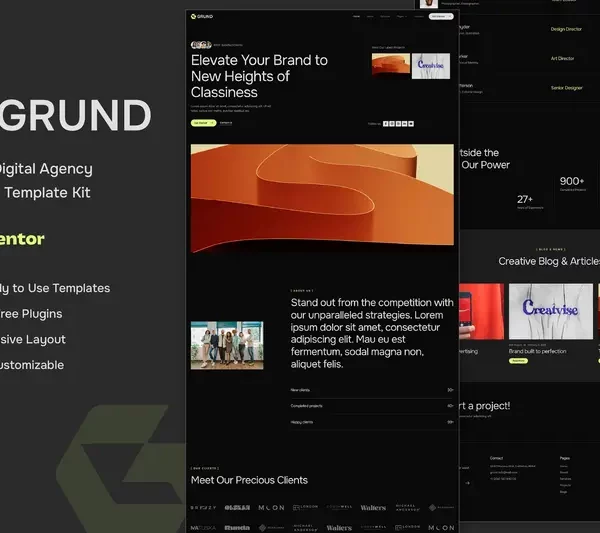Click the Free Plugins feature text

click(31, 314)
